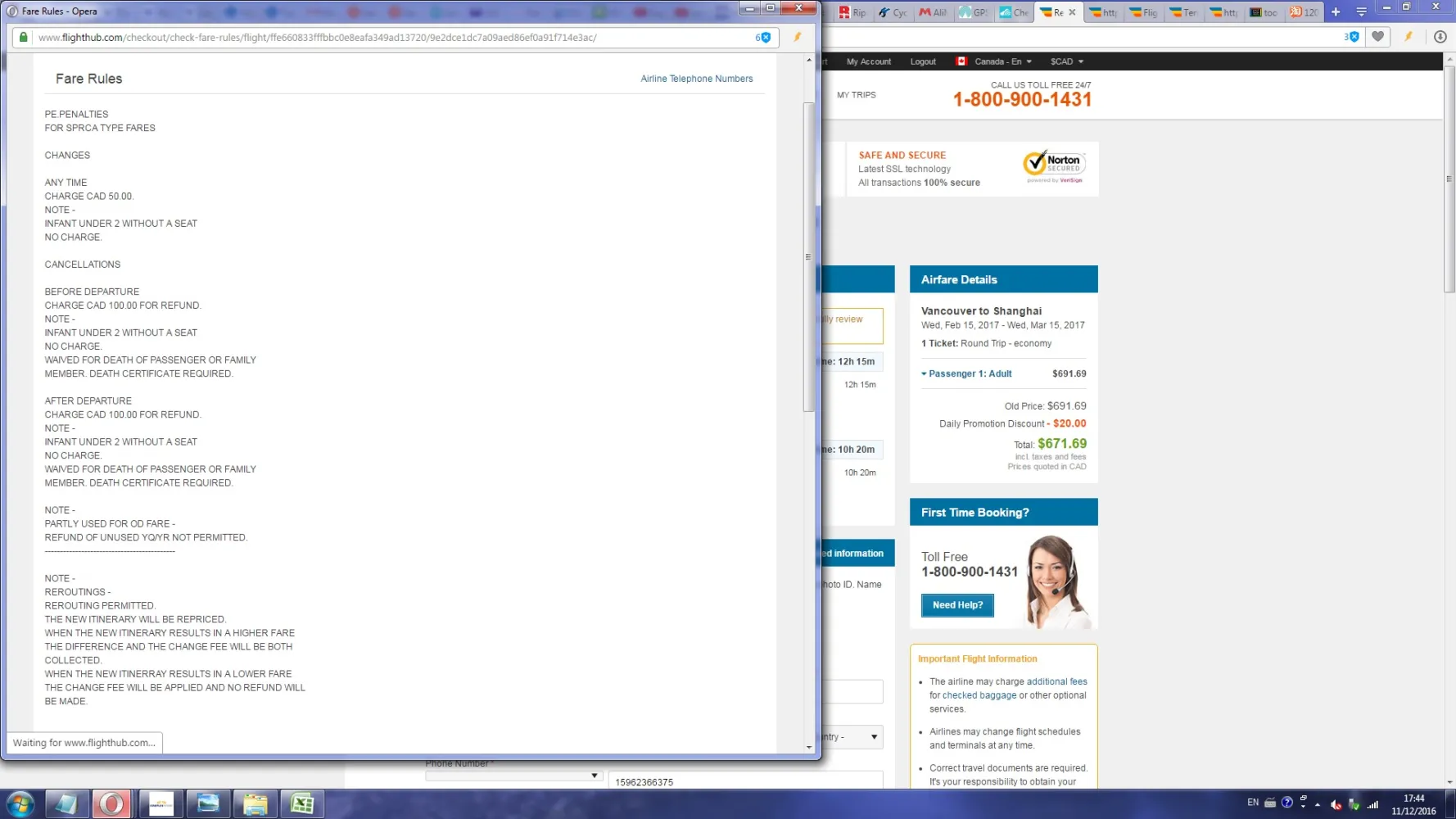Open the picture viewer icon in taskbar
The width and height of the screenshot is (1456, 819).
pos(208,804)
